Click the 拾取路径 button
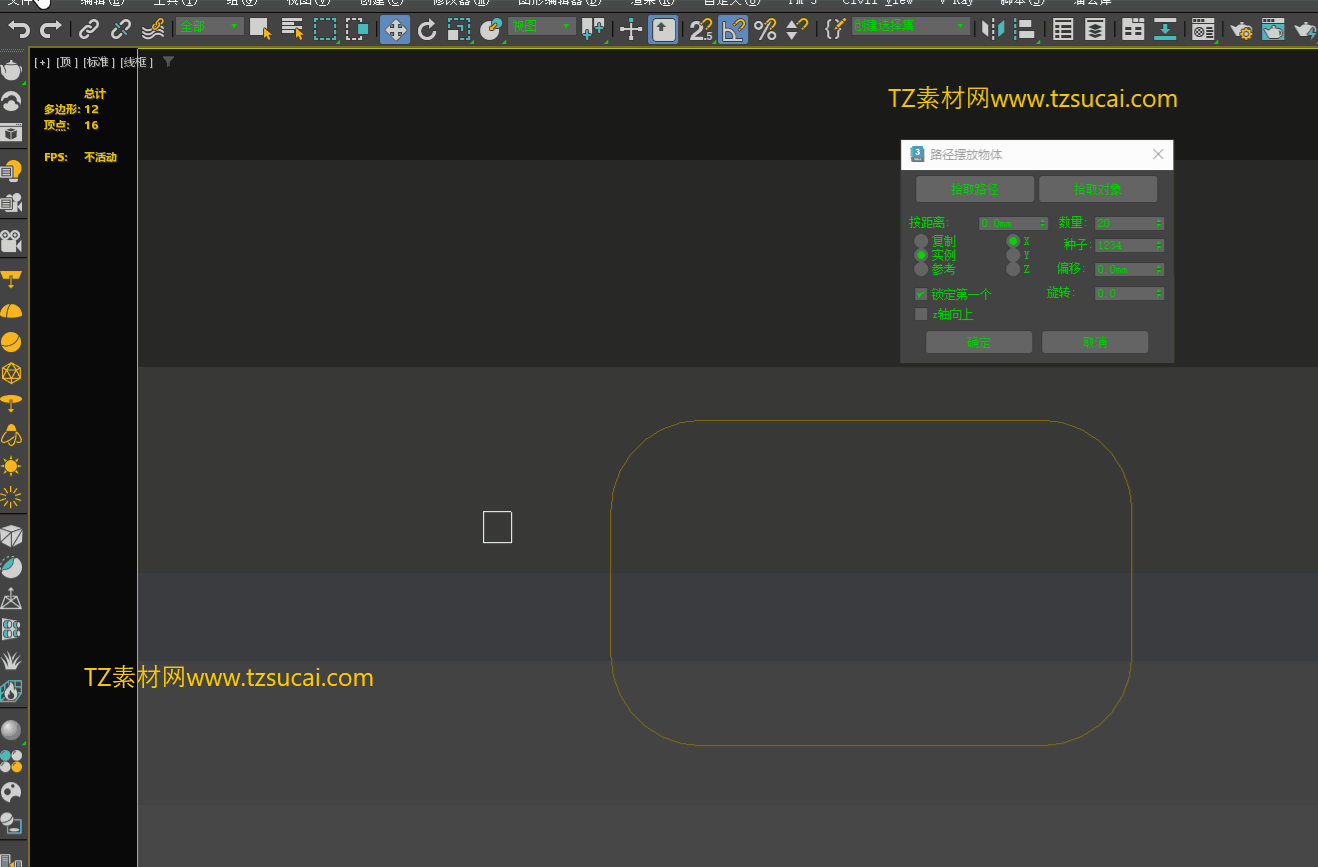The image size is (1318, 867). pos(974,189)
